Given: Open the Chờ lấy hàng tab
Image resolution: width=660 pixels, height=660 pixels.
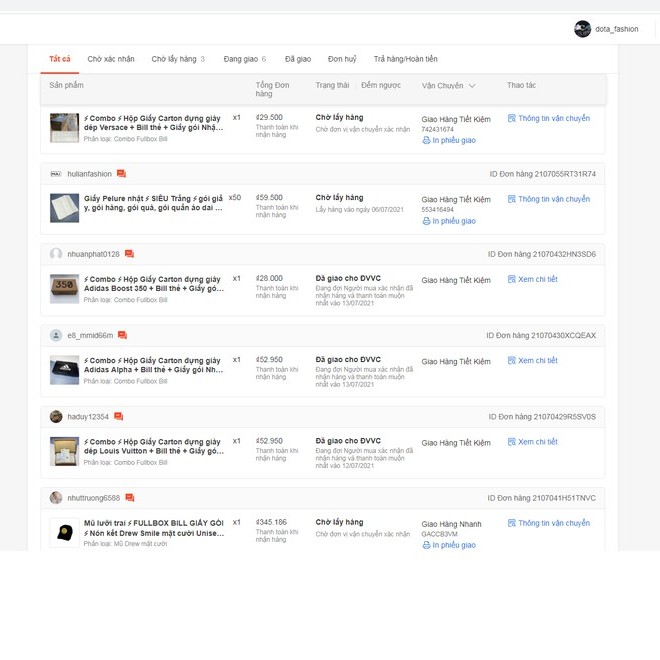Looking at the screenshot, I should [177, 59].
